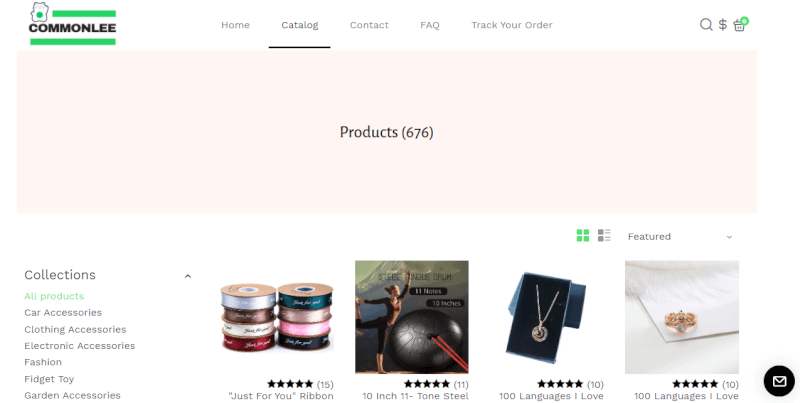800x403 pixels.
Task: Click the Commonlee logo
Action: tap(72, 23)
